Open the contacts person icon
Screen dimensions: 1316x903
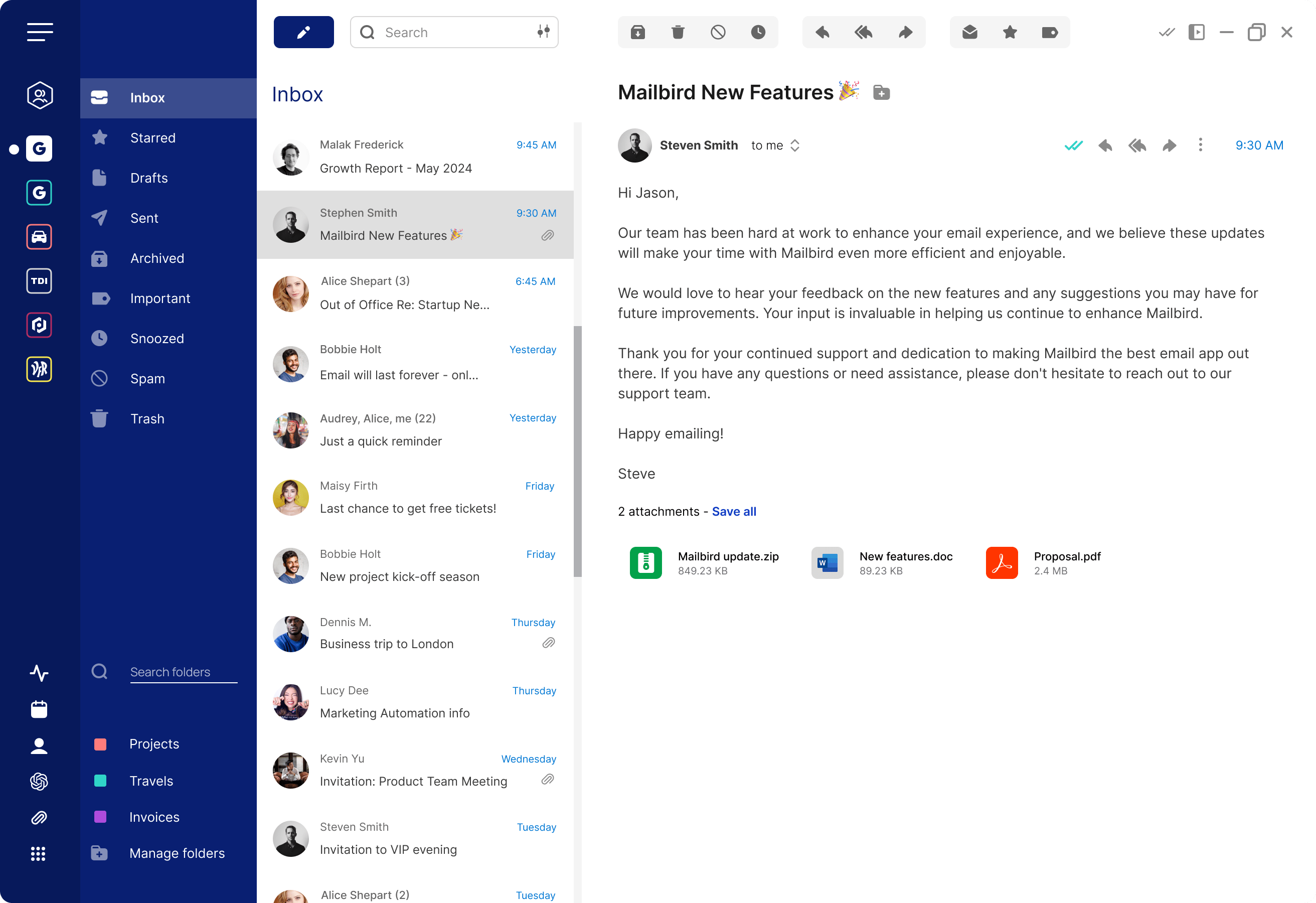coord(39,745)
